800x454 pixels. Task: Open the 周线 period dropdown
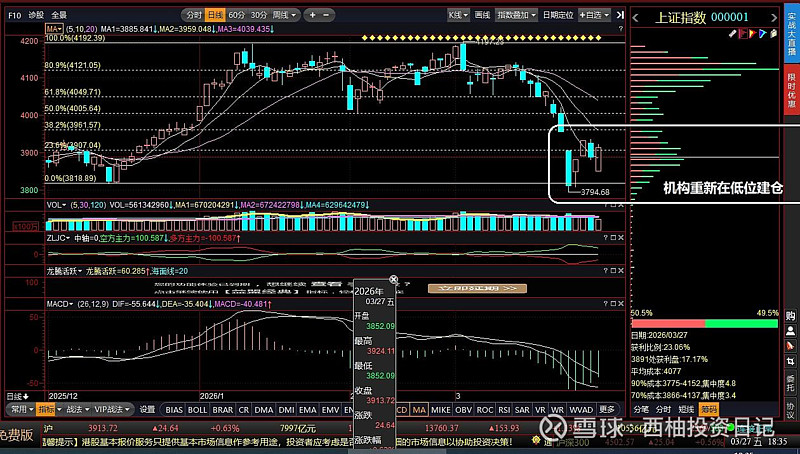pyautogui.click(x=285, y=15)
